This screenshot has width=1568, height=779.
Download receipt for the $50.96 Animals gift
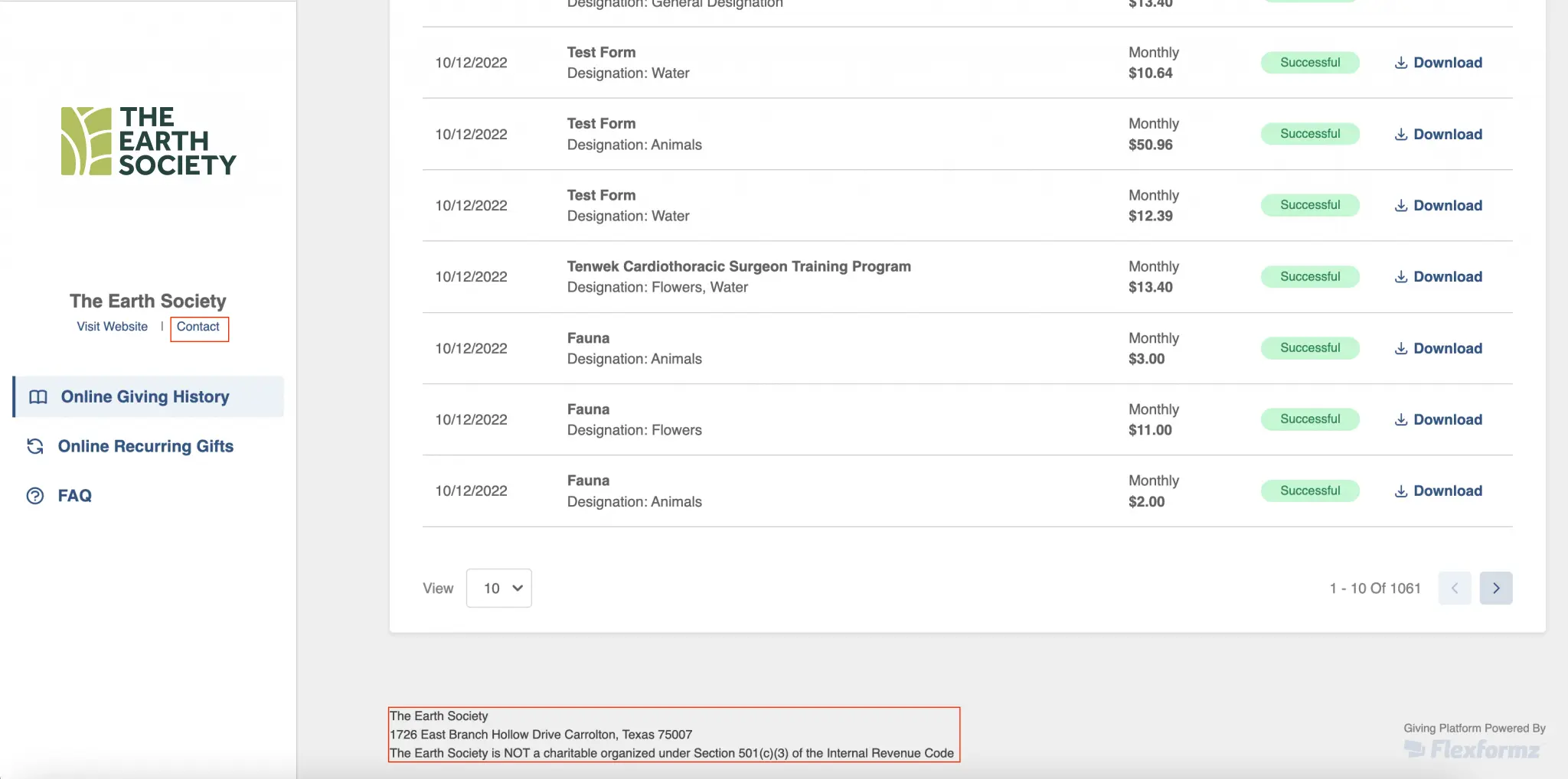(x=1438, y=135)
